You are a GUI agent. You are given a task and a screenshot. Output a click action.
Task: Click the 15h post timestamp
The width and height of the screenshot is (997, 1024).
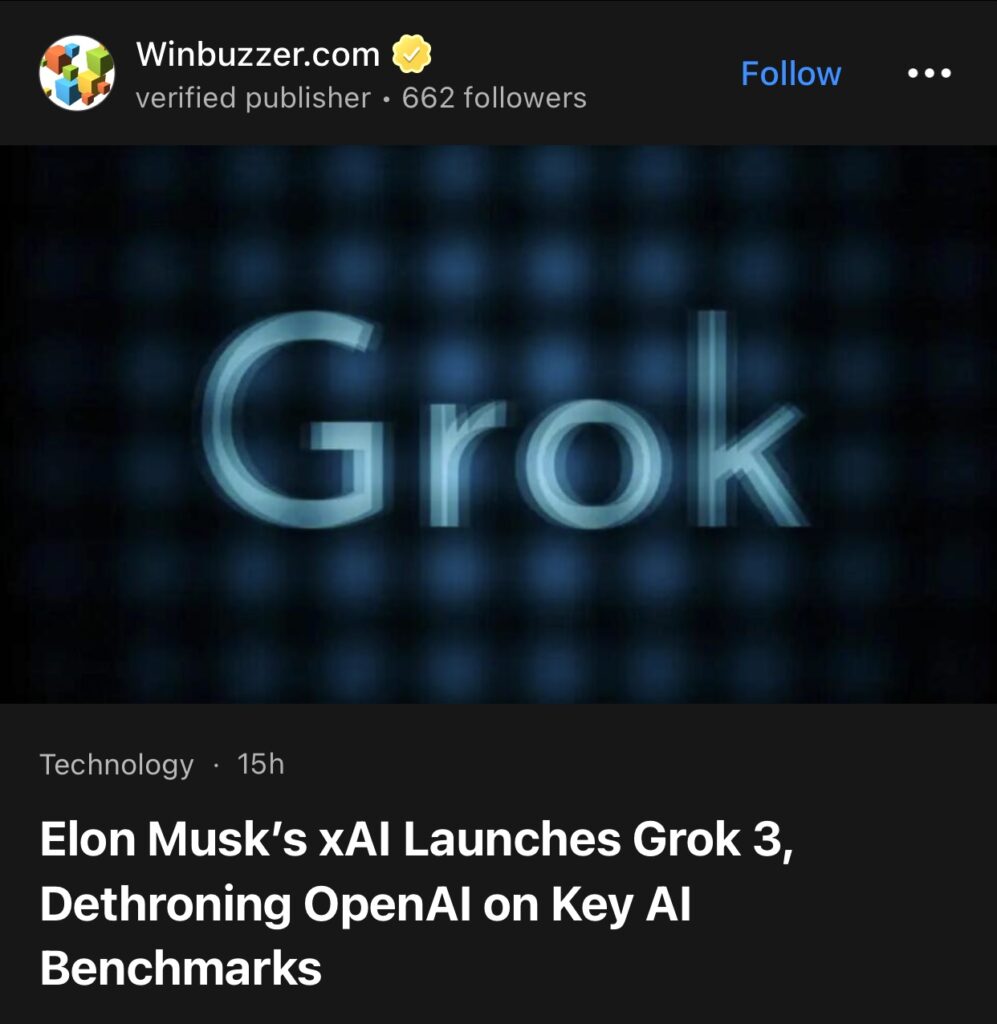261,764
